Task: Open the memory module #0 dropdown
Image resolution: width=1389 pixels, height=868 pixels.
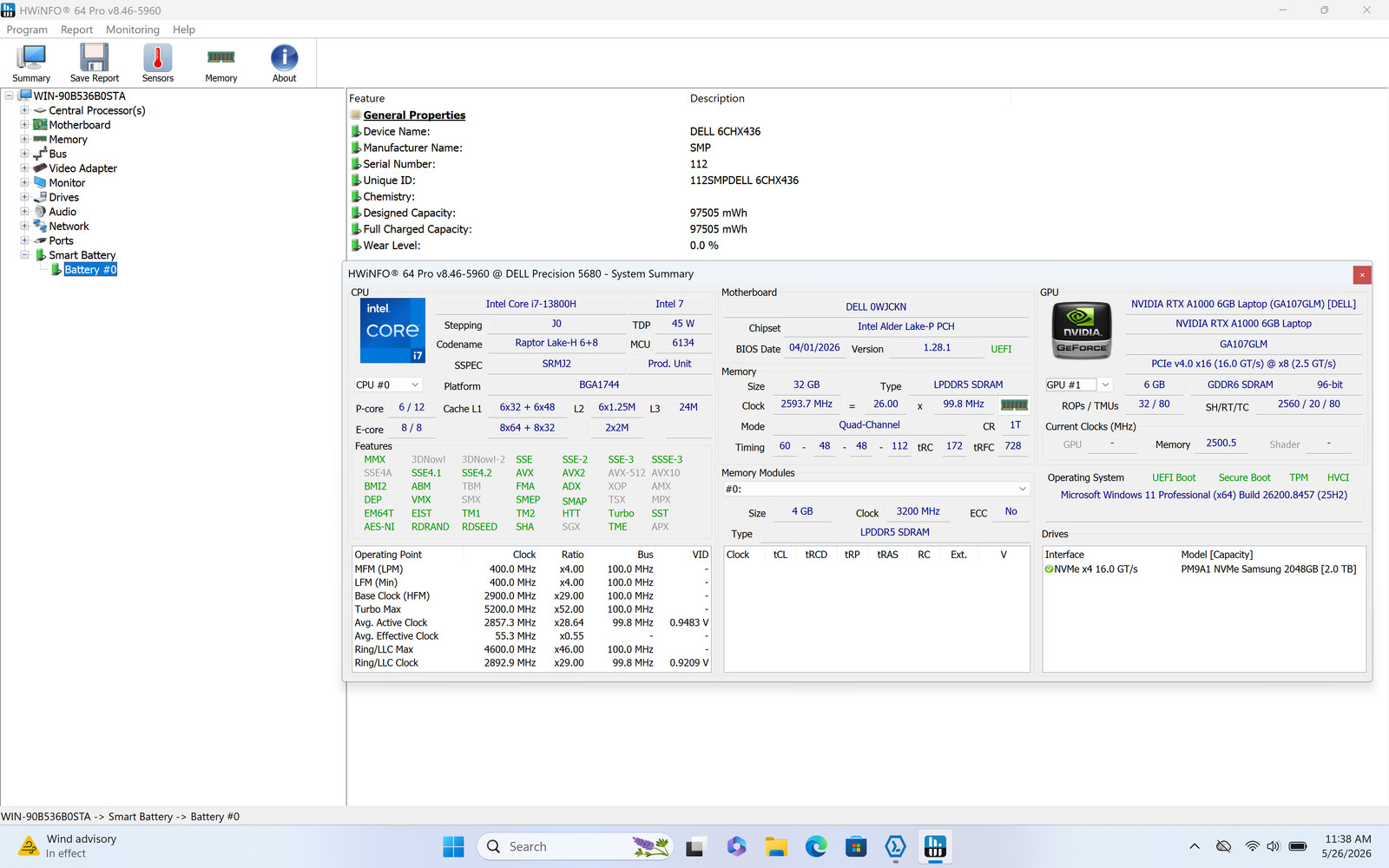Action: (877, 489)
